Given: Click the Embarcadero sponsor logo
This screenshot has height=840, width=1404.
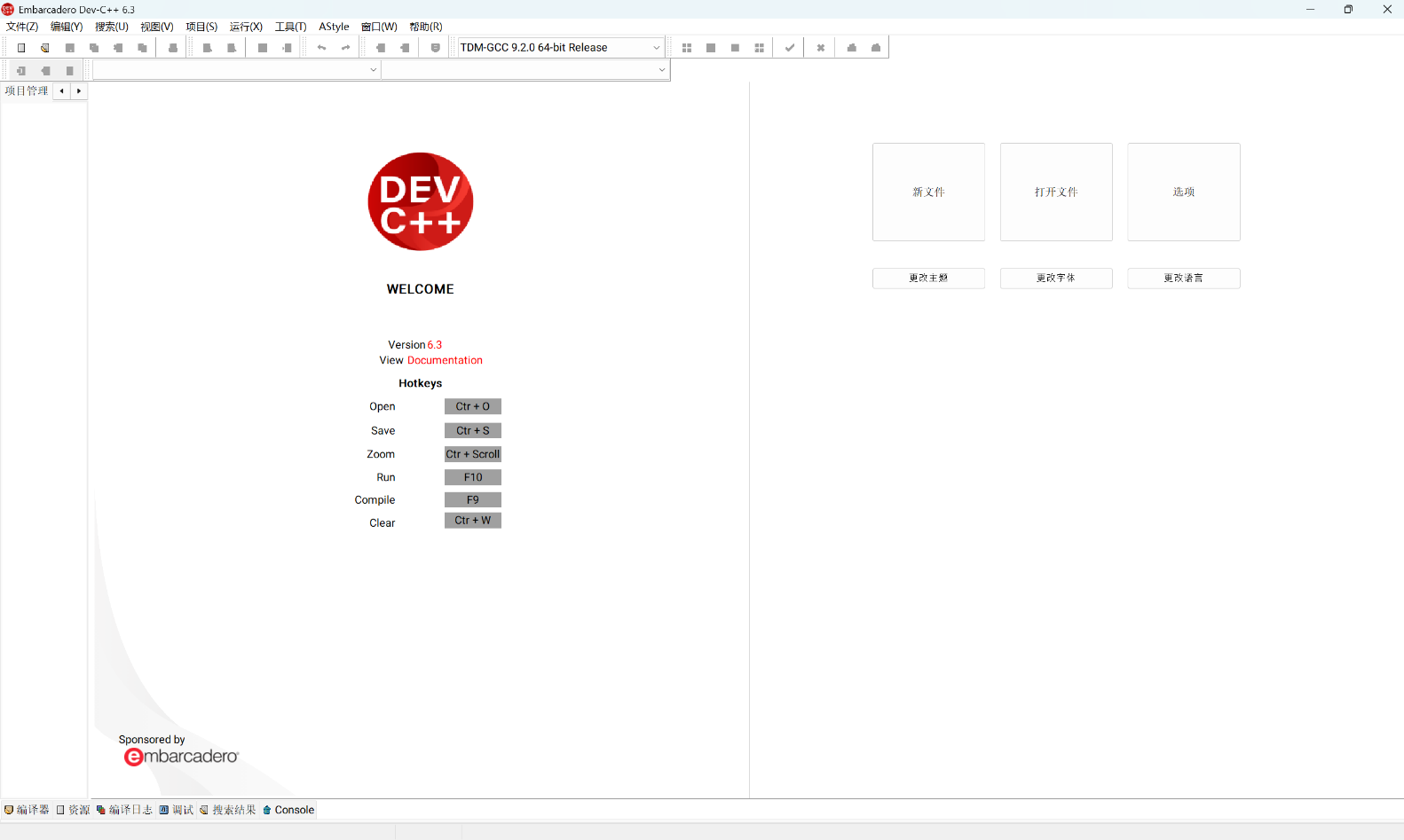Looking at the screenshot, I should coord(181,757).
